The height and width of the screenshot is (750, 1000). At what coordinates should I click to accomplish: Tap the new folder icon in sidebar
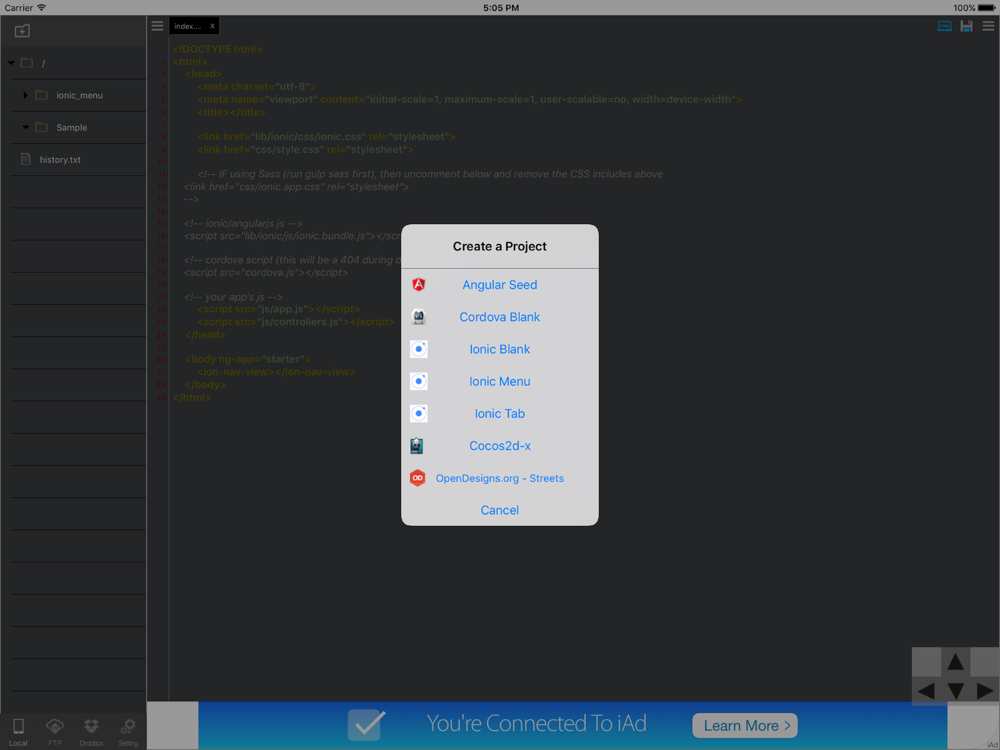pos(22,31)
